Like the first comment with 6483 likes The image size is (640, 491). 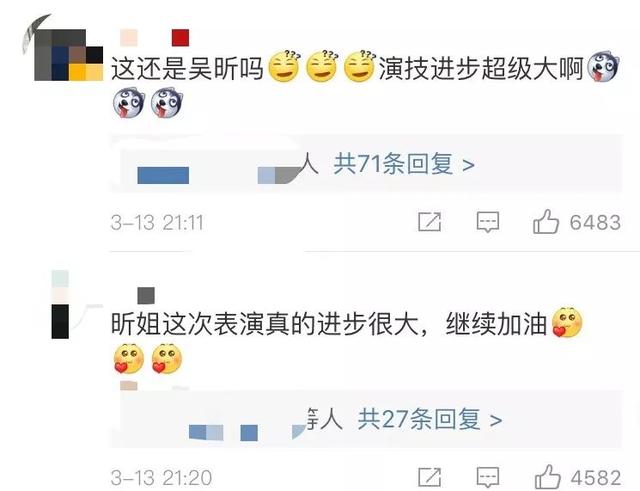pyautogui.click(x=546, y=222)
